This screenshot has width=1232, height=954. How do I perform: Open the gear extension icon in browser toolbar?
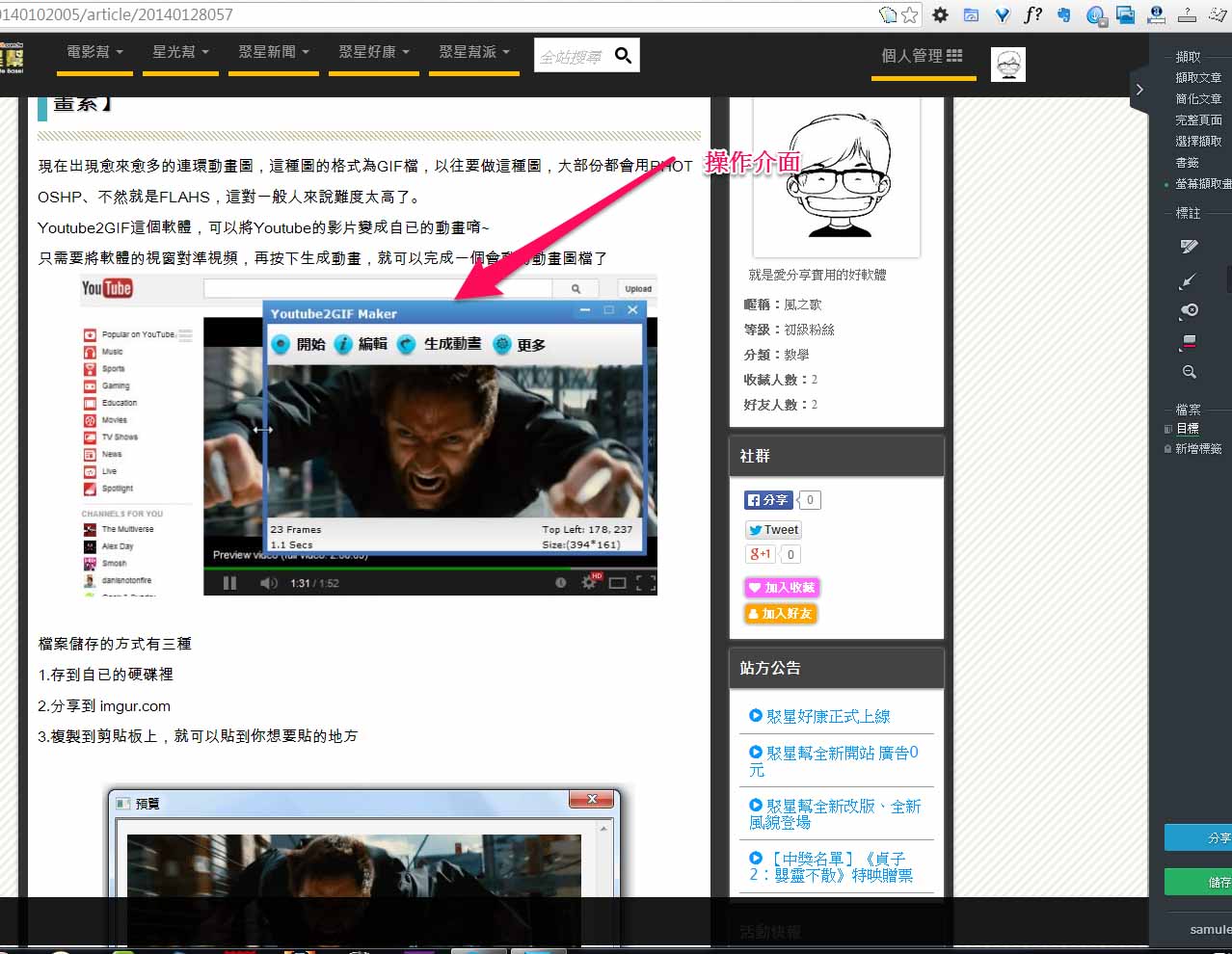click(x=940, y=14)
